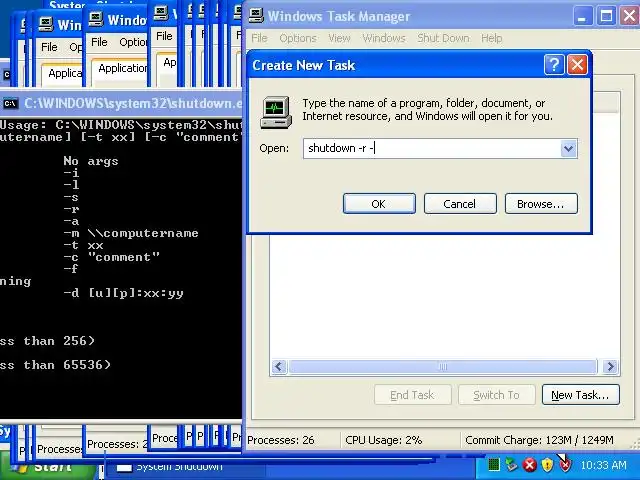Open the Windows menu in Task Manager

[384, 38]
